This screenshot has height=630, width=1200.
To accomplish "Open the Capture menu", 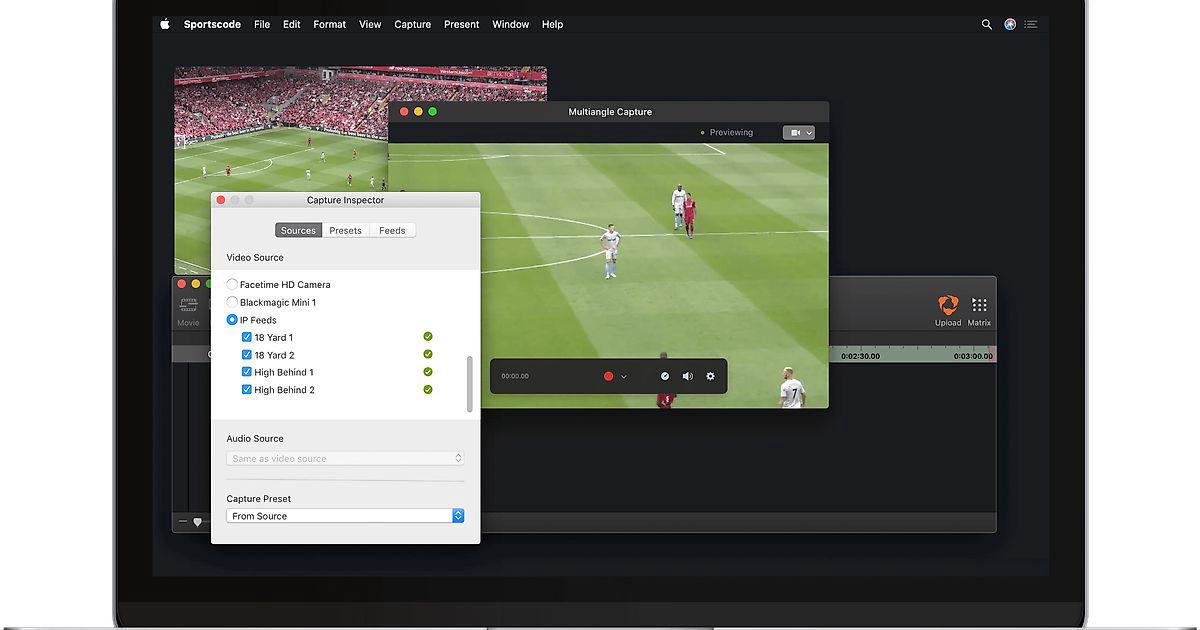I will tap(413, 24).
